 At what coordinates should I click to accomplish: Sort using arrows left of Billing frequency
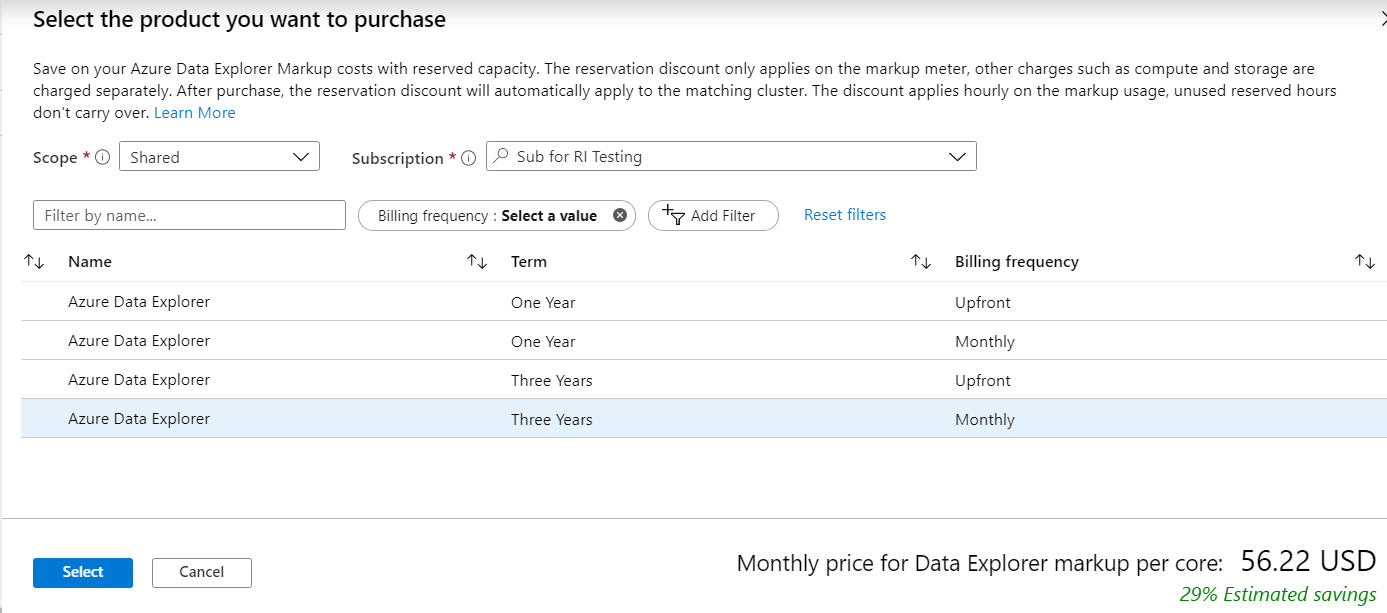921,262
